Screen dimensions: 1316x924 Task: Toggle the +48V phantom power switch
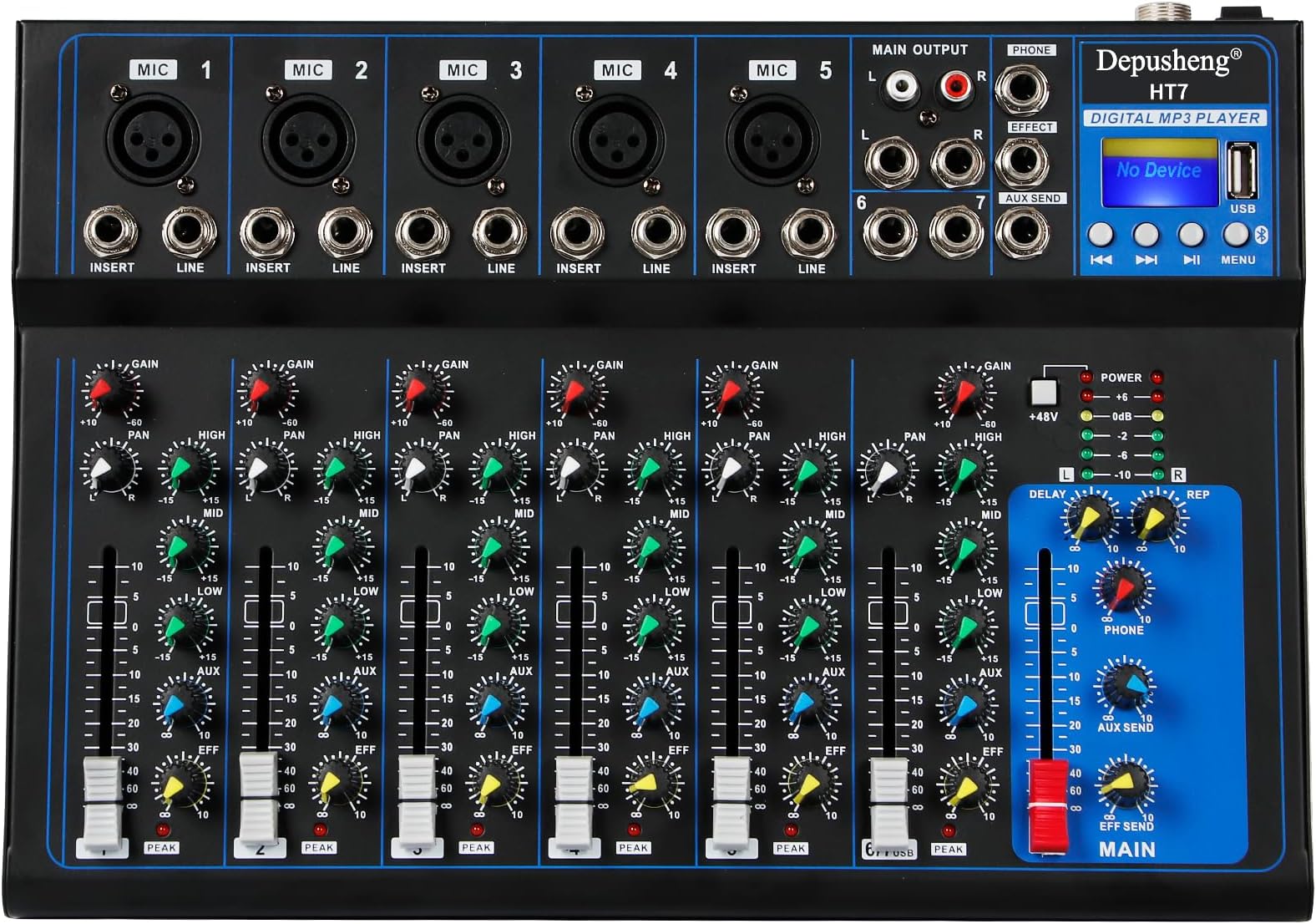[x=1044, y=393]
